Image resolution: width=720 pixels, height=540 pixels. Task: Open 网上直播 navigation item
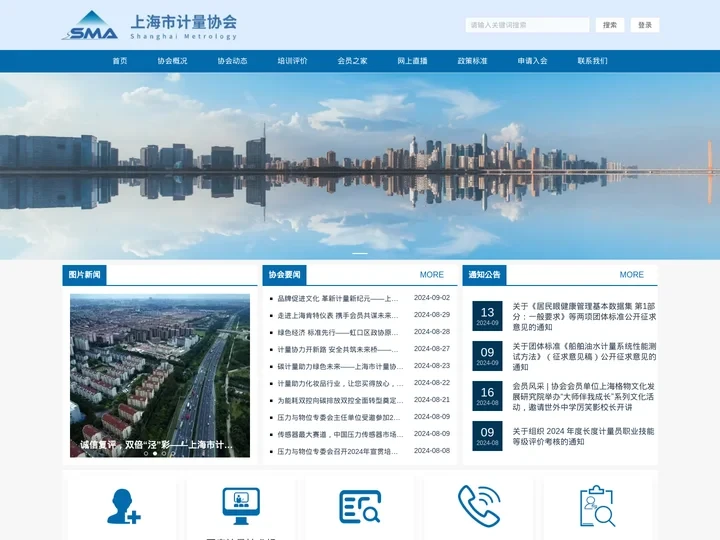(412, 61)
